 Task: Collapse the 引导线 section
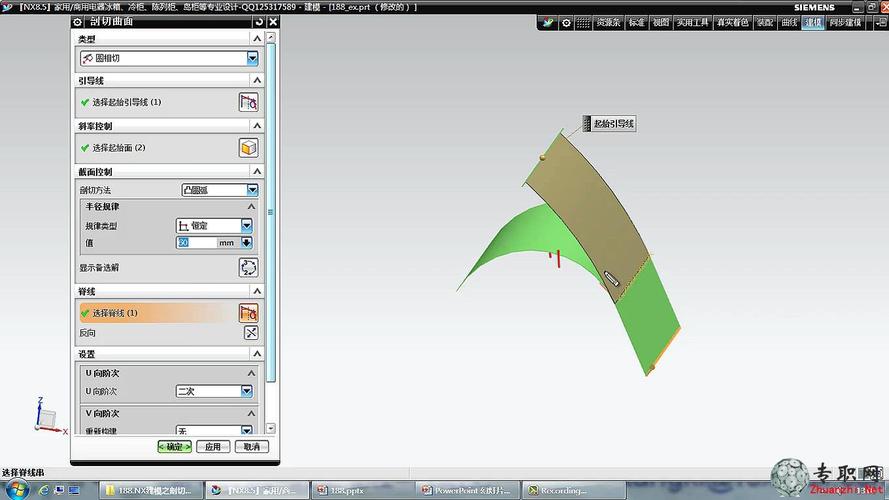point(257,80)
